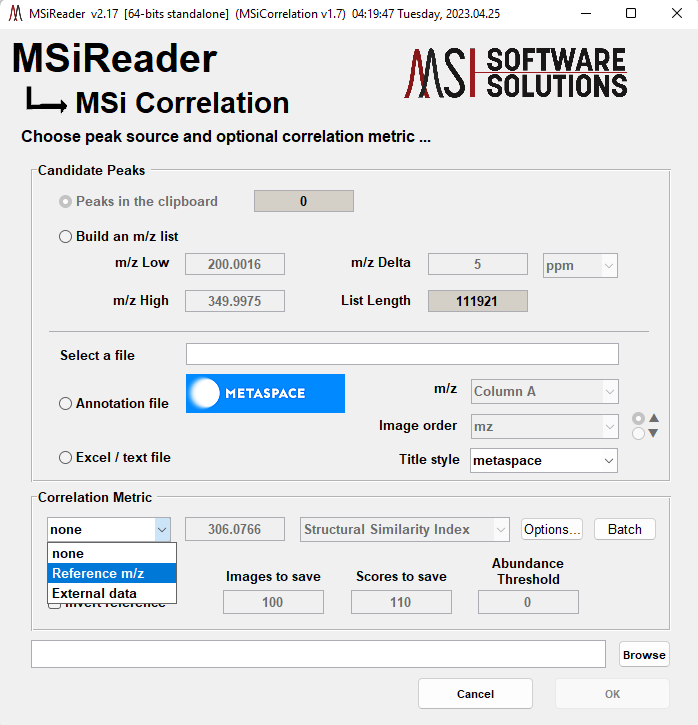Click the m/z Delta input field
The width and height of the screenshot is (698, 725).
pos(478,264)
